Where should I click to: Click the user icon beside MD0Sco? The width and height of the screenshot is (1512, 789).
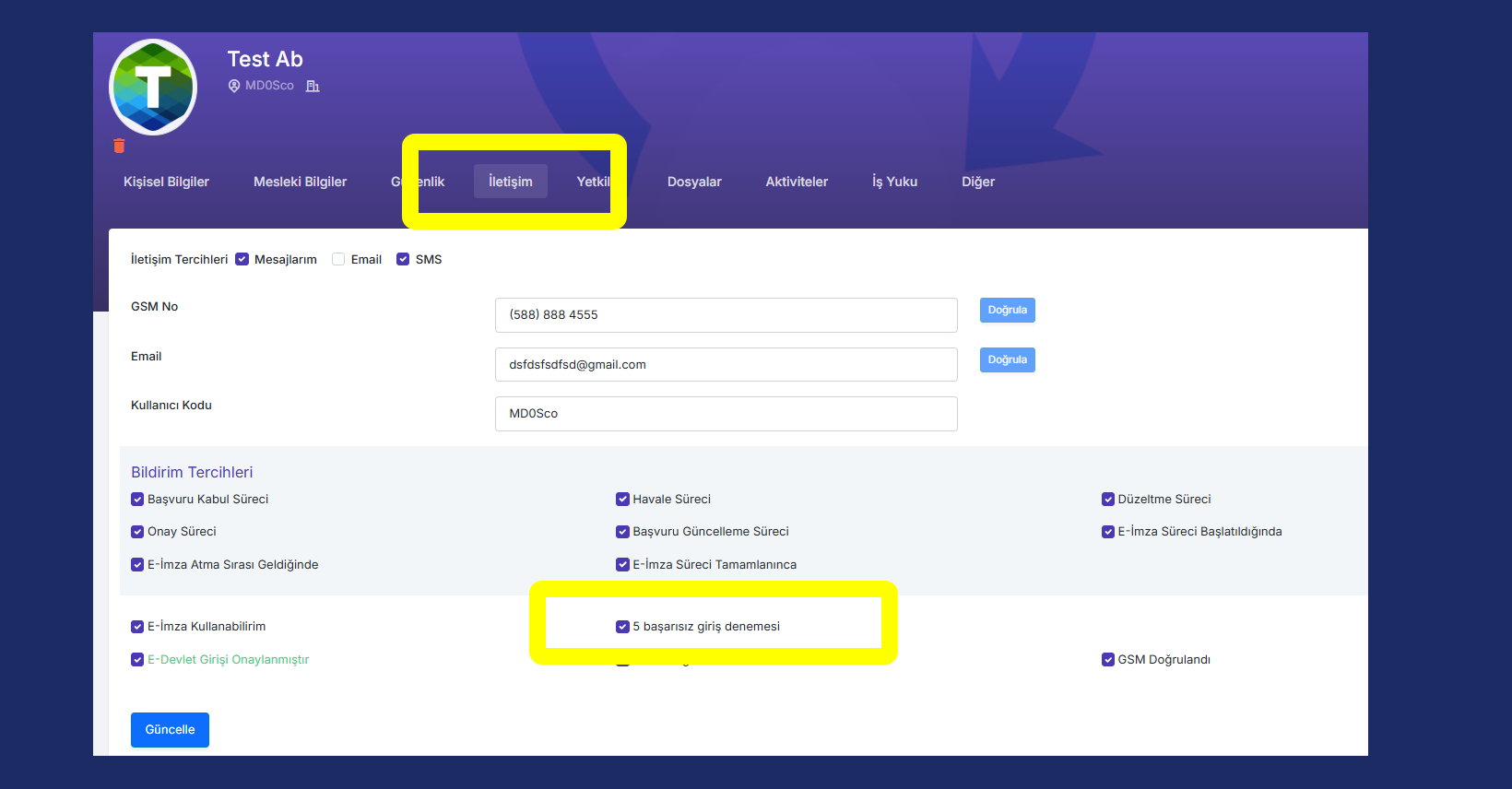point(234,86)
